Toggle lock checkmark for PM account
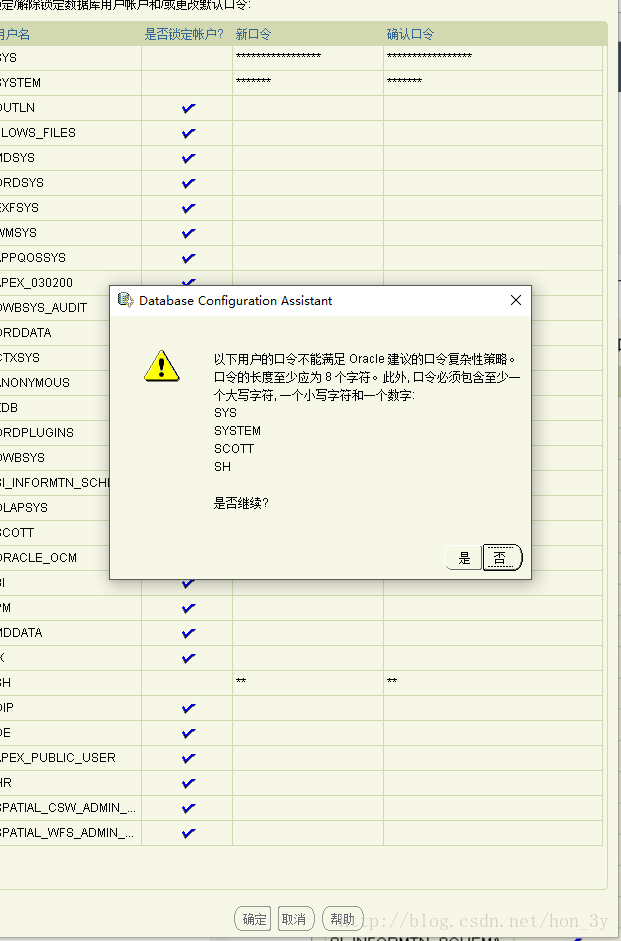Screen dimensions: 621x941 188,608
